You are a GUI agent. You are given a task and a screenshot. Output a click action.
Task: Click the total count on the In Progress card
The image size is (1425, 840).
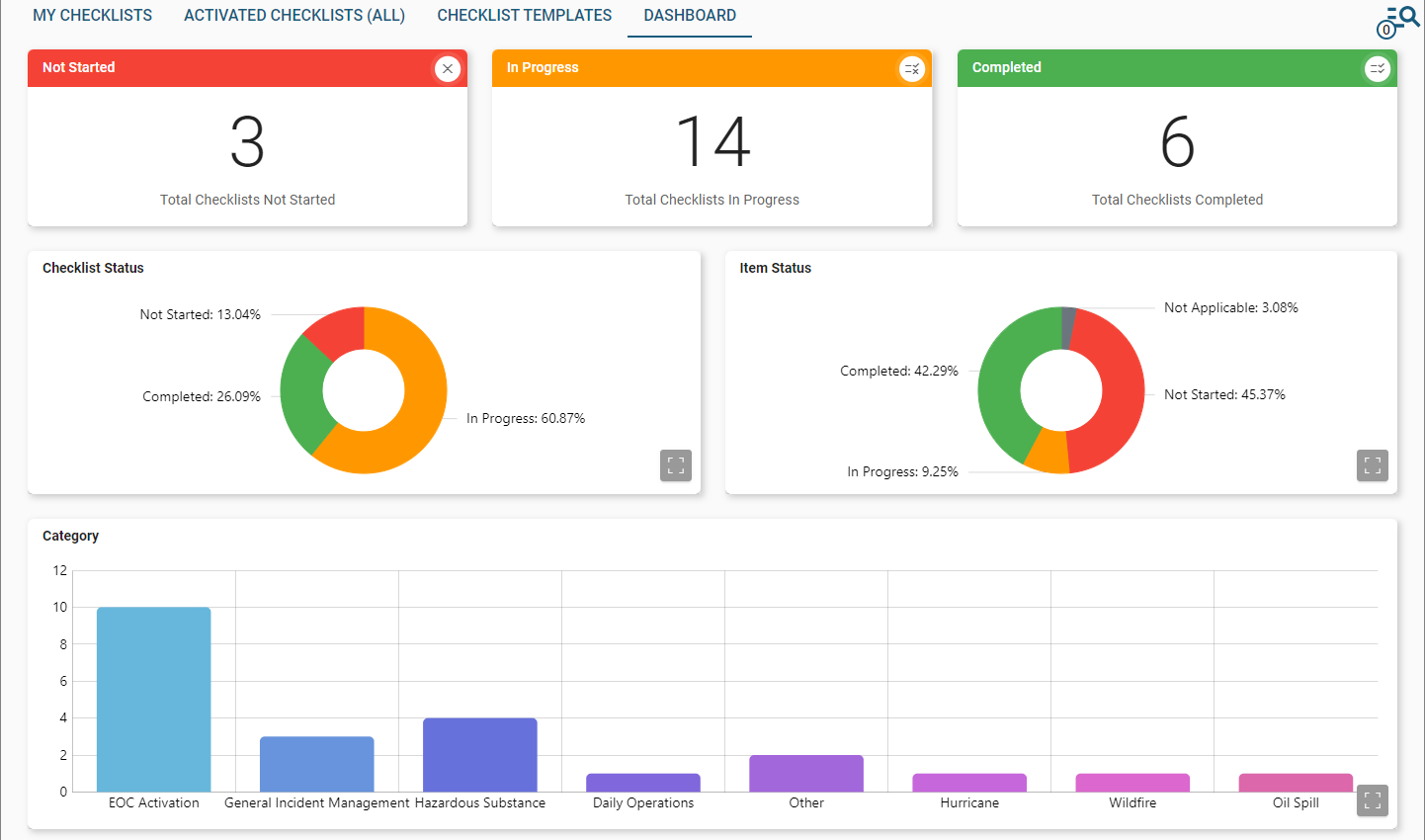pos(712,143)
